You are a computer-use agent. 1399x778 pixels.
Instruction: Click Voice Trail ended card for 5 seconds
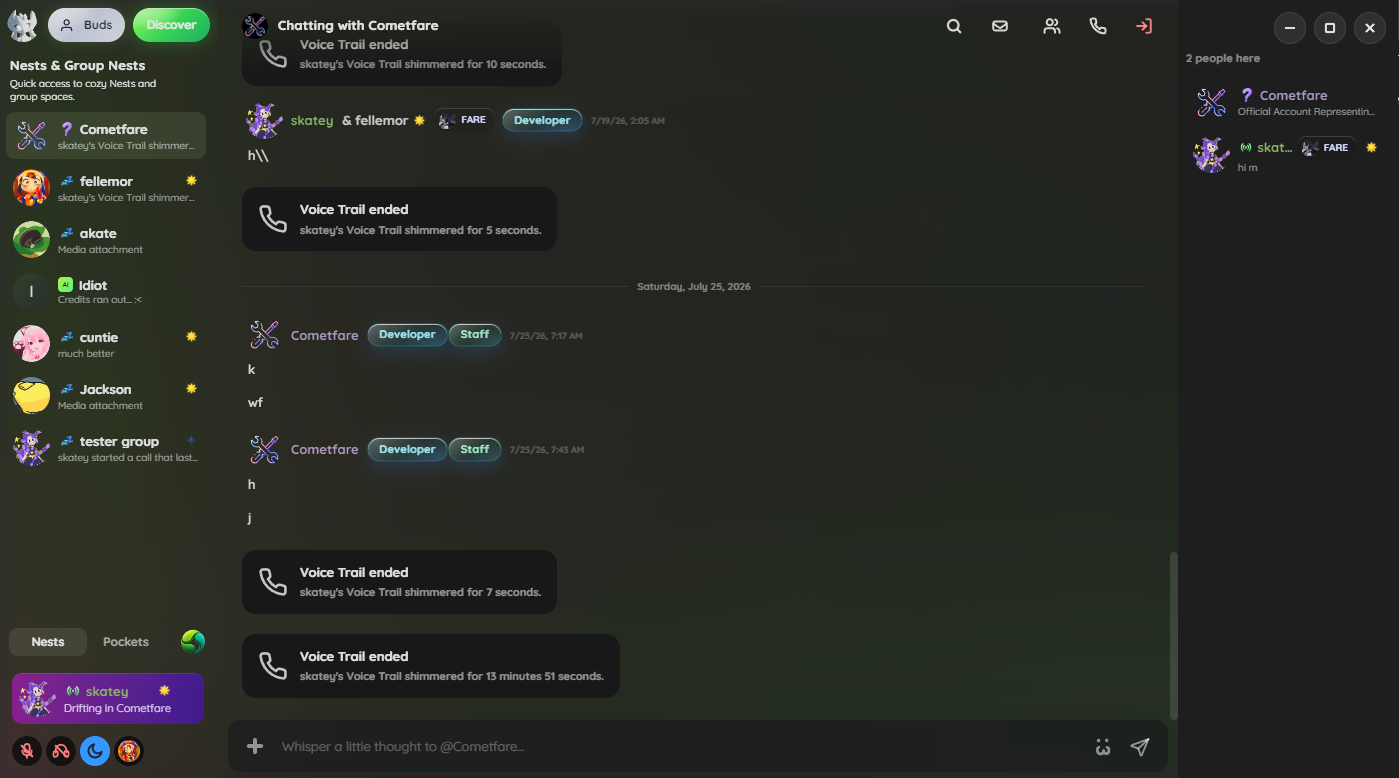(399, 219)
